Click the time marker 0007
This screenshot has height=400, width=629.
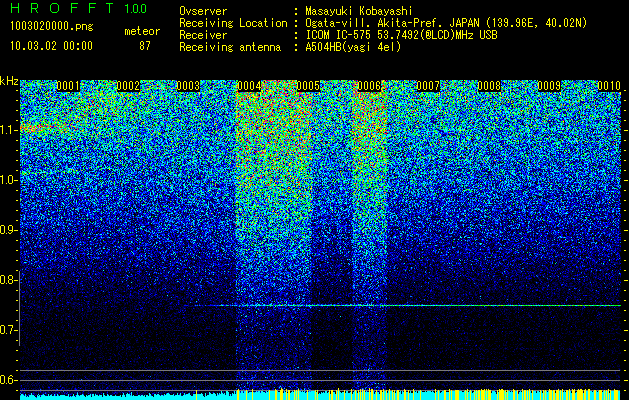tap(428, 86)
